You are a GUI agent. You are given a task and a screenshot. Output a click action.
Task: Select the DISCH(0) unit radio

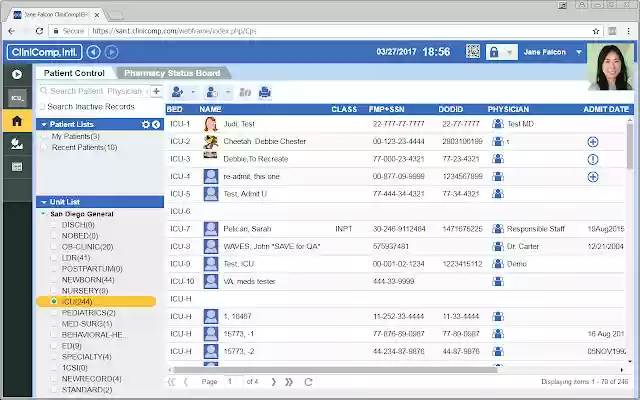(54, 225)
